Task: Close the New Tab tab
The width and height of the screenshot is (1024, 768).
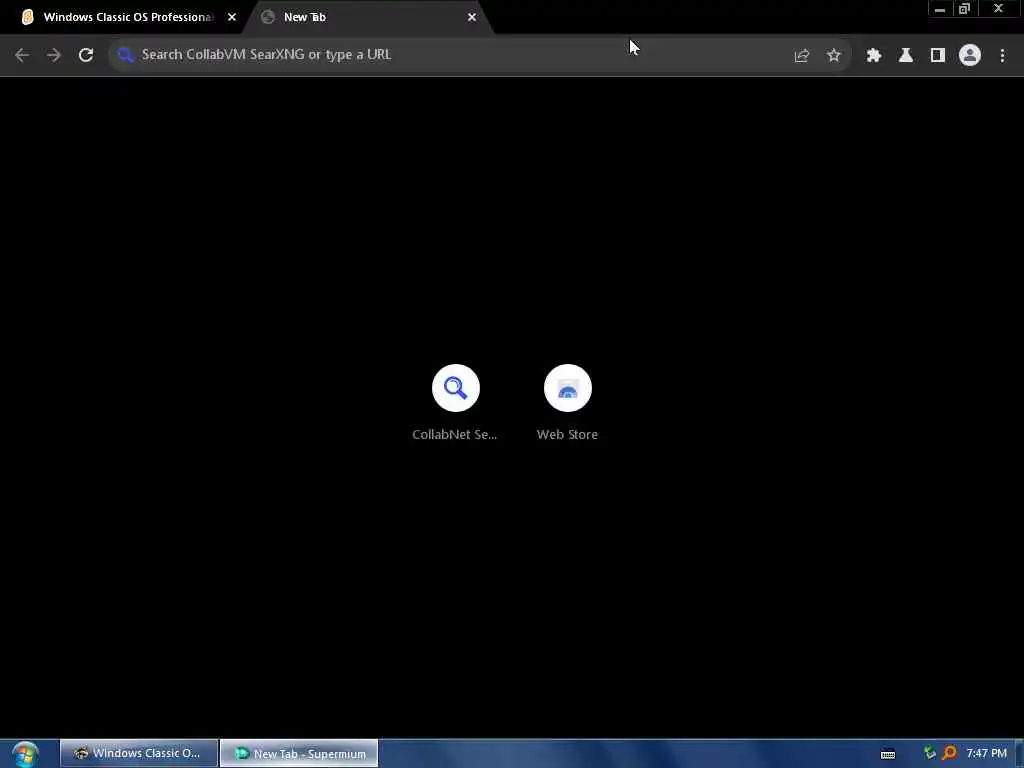Action: [x=472, y=17]
